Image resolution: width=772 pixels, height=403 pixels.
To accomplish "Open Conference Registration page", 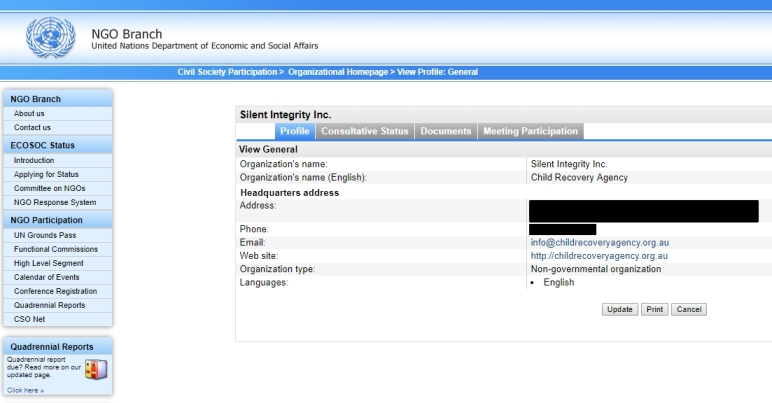I will [x=53, y=291].
